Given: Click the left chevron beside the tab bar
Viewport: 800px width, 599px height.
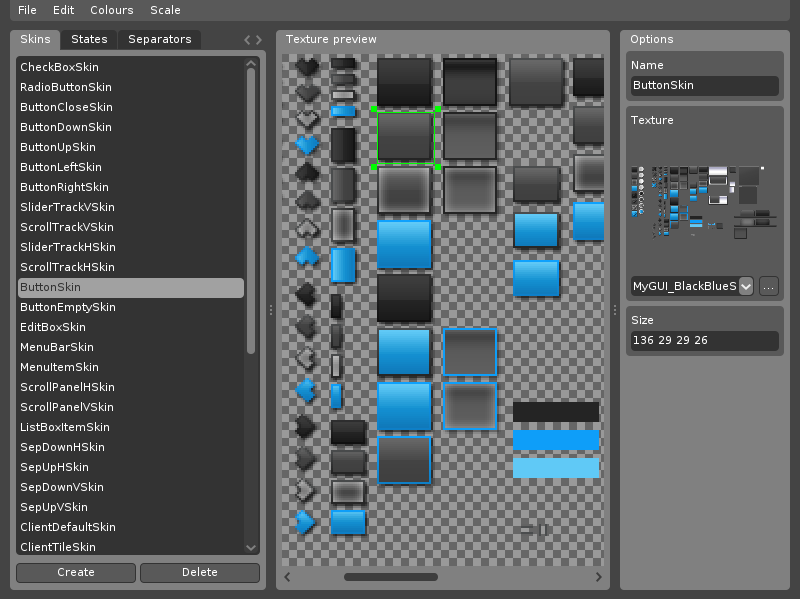Looking at the screenshot, I should point(247,40).
